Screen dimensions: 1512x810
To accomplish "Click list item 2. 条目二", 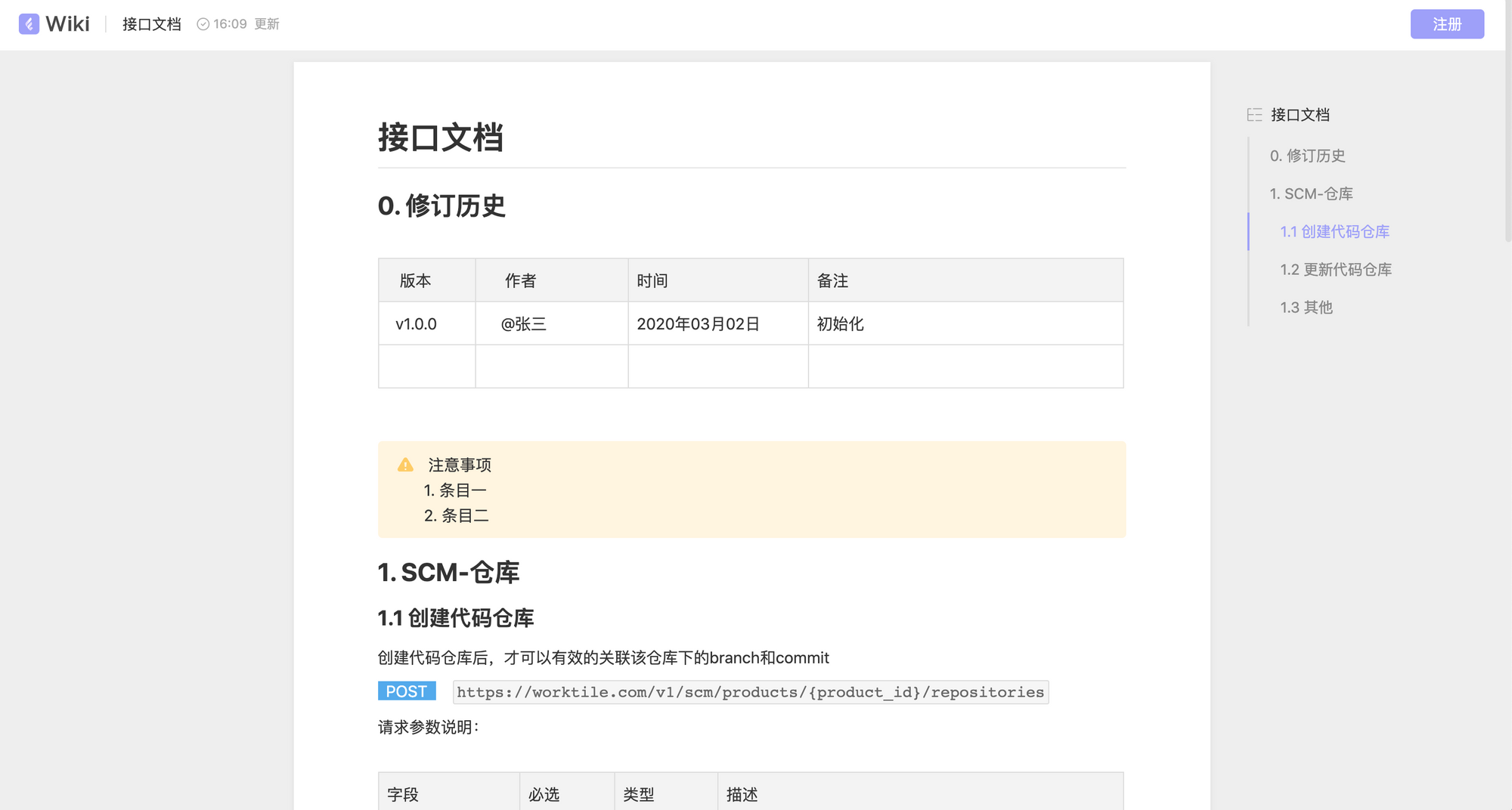I will click(456, 515).
